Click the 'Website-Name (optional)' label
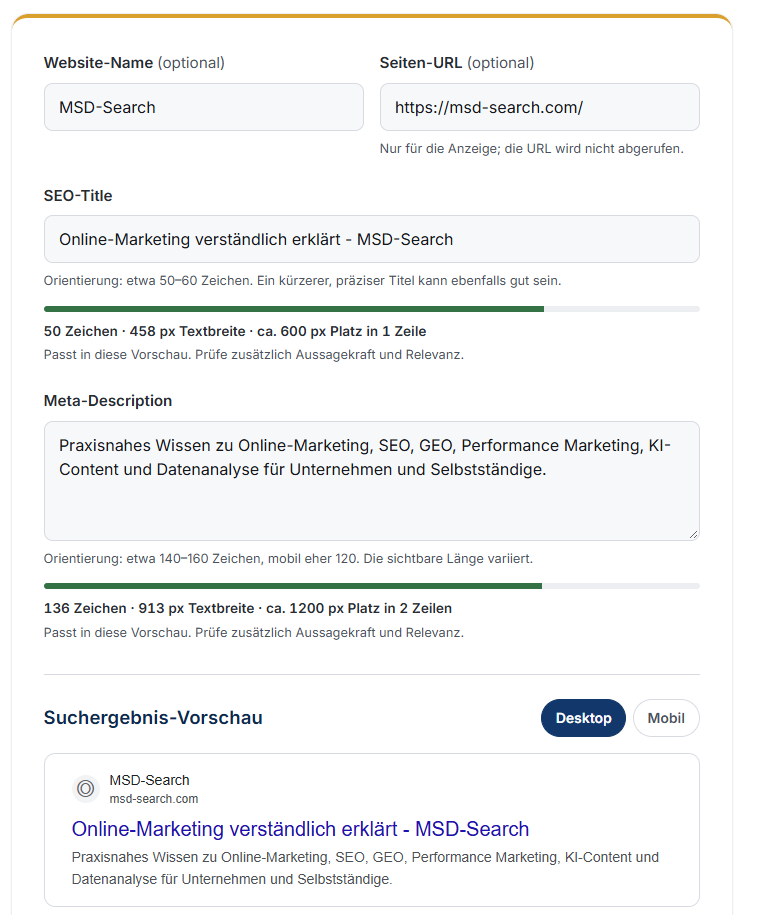The height and width of the screenshot is (915, 767). pyautogui.click(x=134, y=63)
